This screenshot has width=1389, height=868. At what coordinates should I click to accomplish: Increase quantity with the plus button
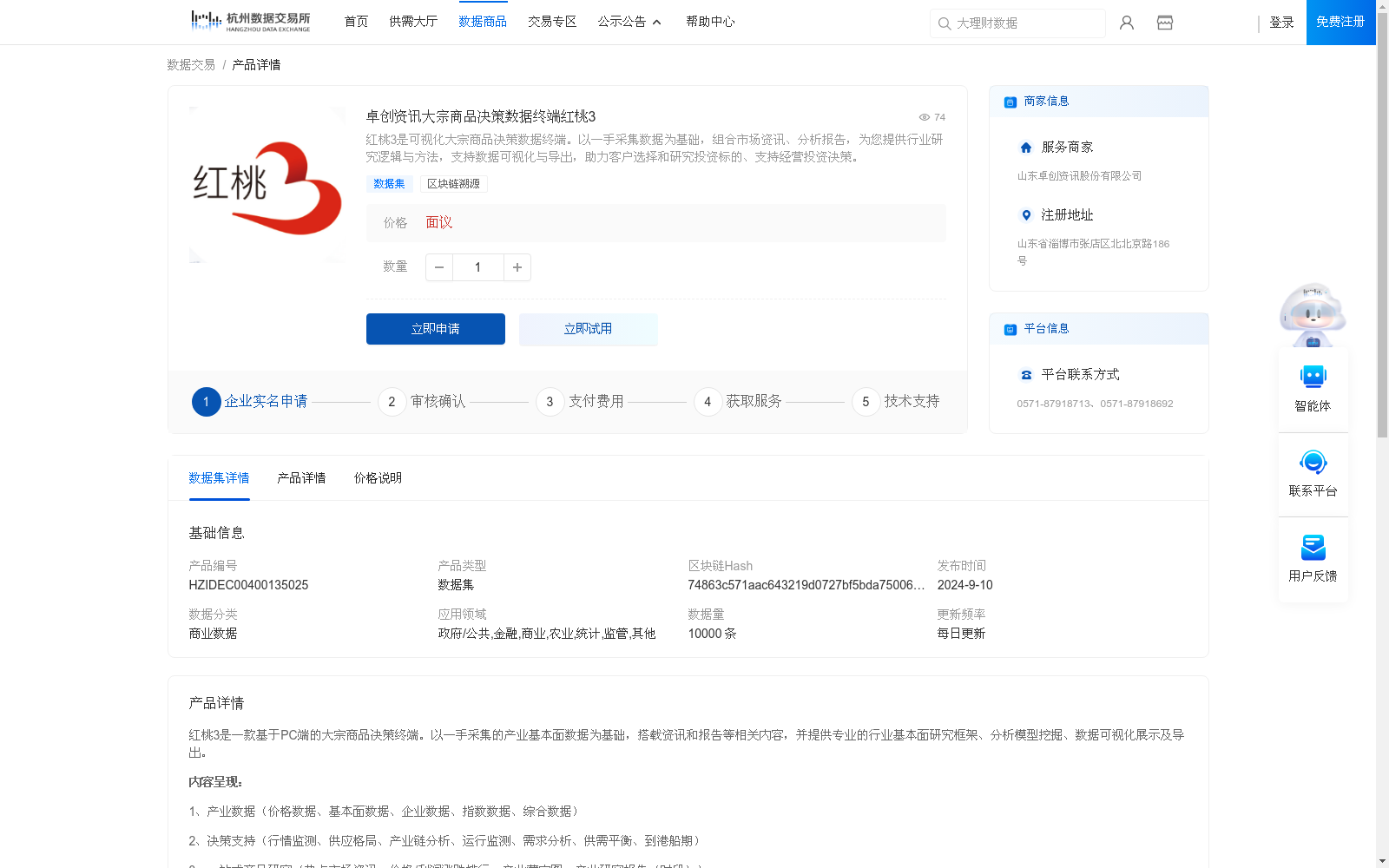tap(517, 267)
